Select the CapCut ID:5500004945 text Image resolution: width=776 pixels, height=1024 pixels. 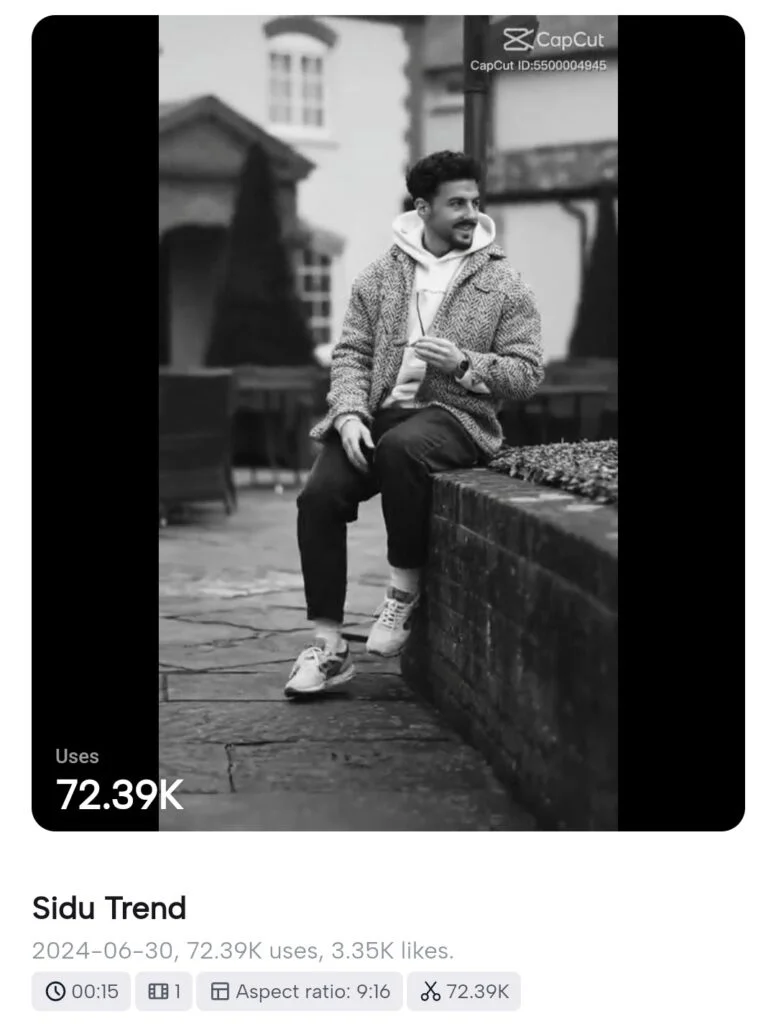pyautogui.click(x=538, y=65)
